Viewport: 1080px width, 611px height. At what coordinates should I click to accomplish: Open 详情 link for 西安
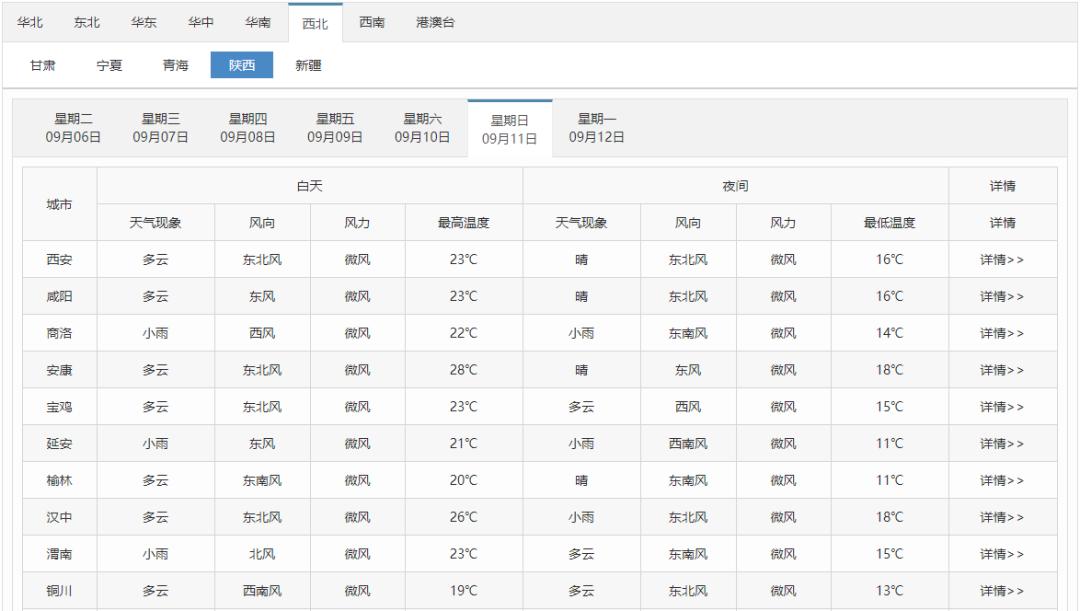[x=1002, y=260]
